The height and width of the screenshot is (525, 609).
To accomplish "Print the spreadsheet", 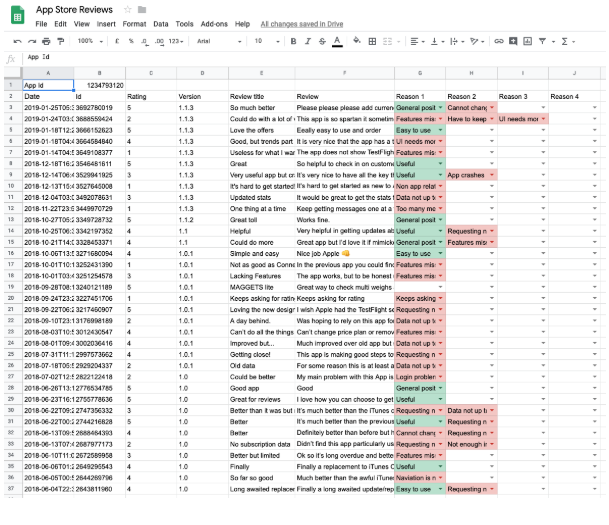I will pyautogui.click(x=46, y=41).
